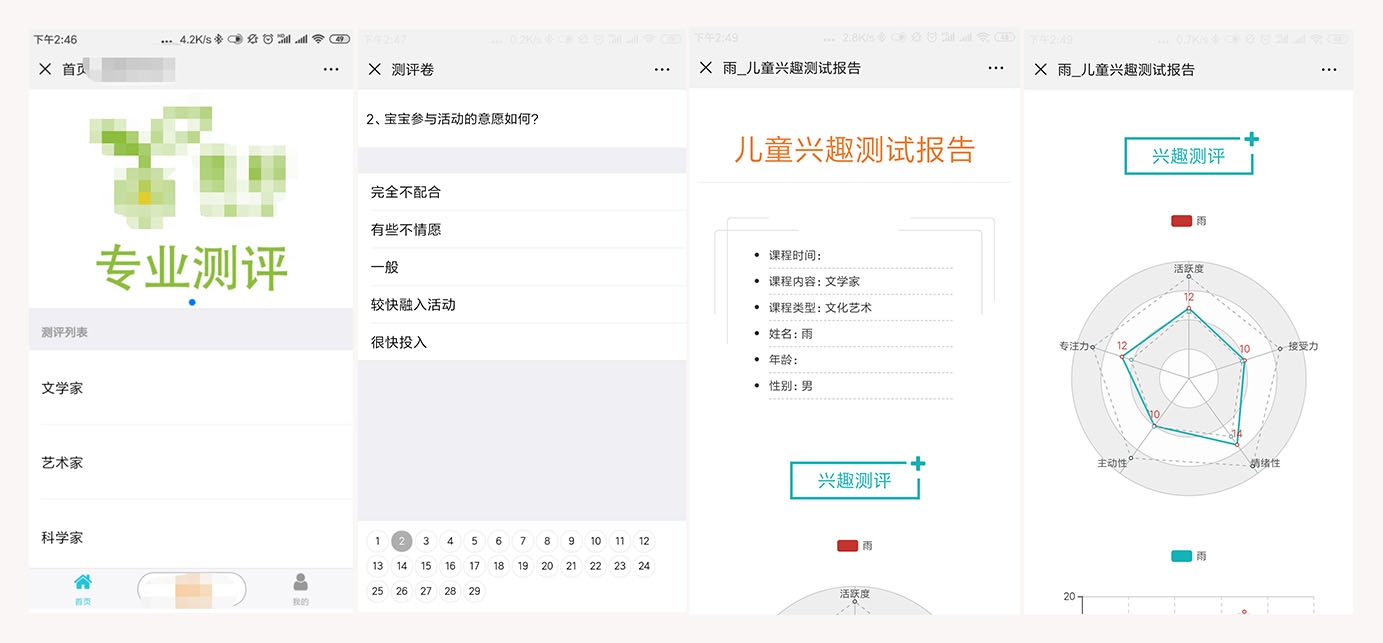
Task: Close the rightmost 兴趣测试报告 screen
Action: click(1041, 69)
